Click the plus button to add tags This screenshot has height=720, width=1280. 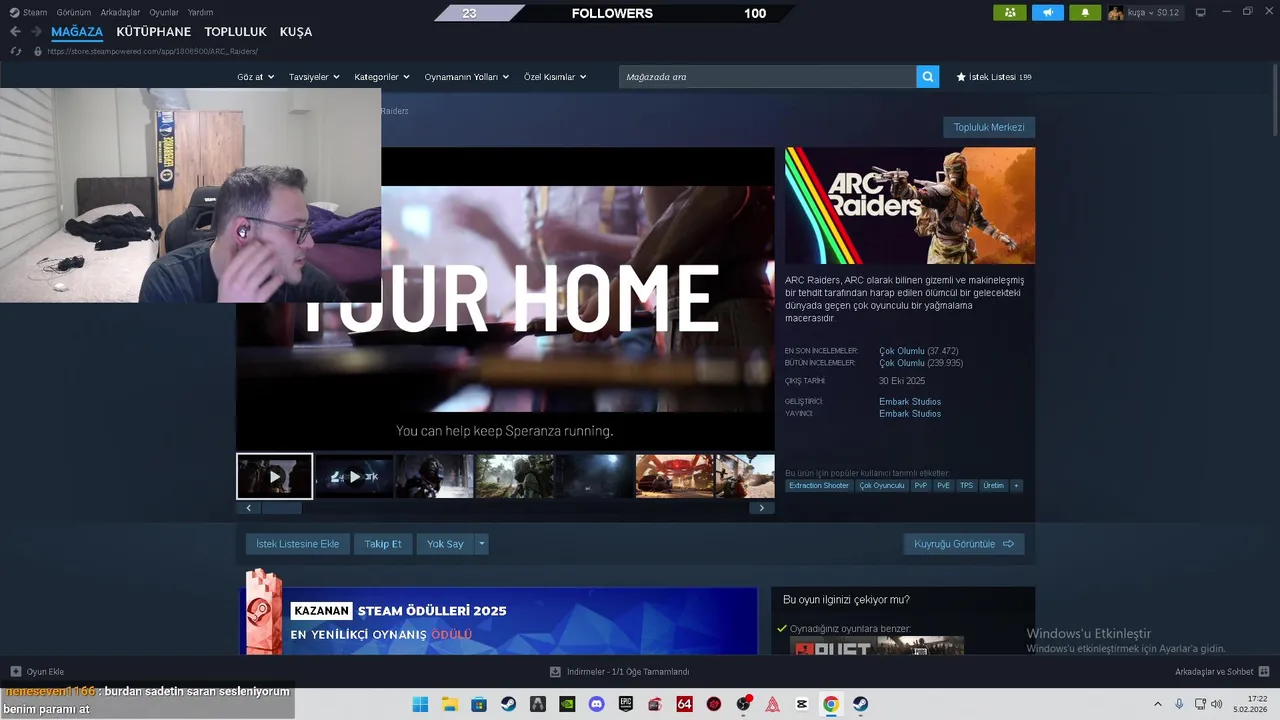click(1016, 486)
